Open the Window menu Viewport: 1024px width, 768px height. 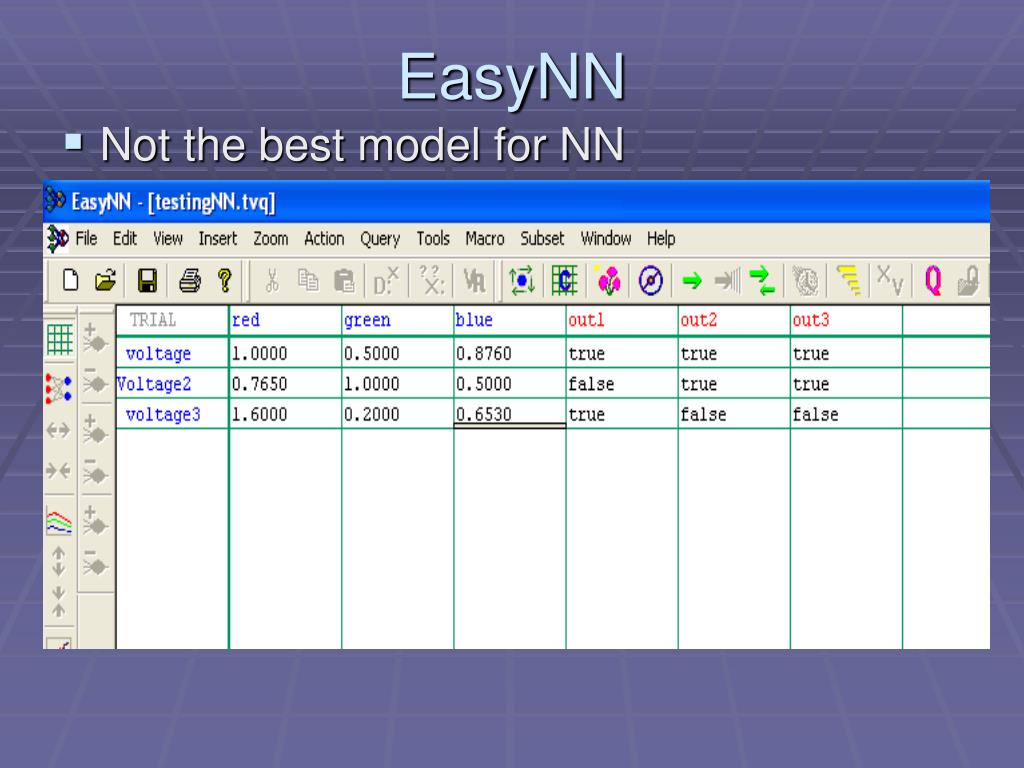coord(606,239)
